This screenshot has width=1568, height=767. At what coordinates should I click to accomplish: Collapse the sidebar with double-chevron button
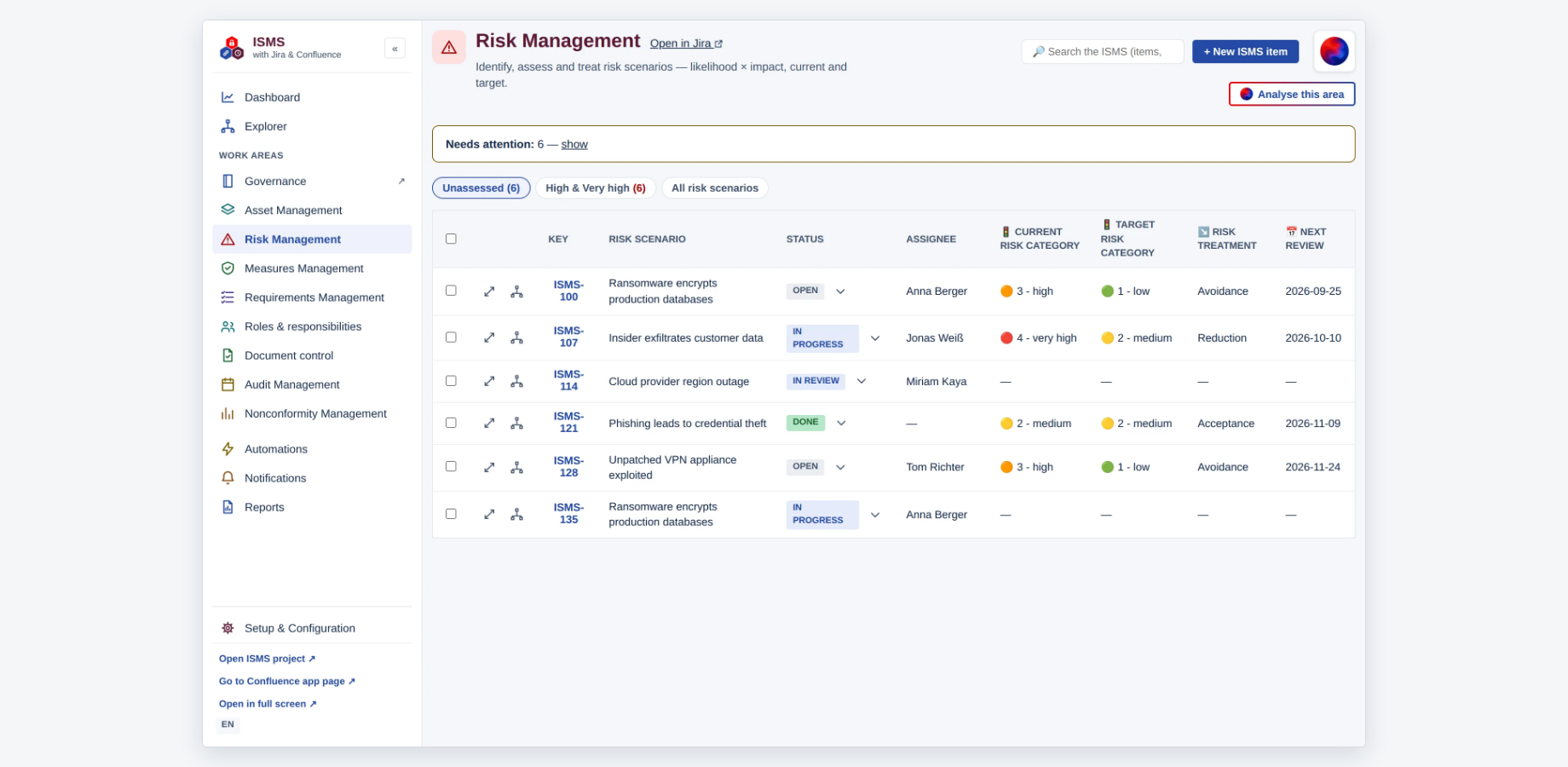(395, 49)
